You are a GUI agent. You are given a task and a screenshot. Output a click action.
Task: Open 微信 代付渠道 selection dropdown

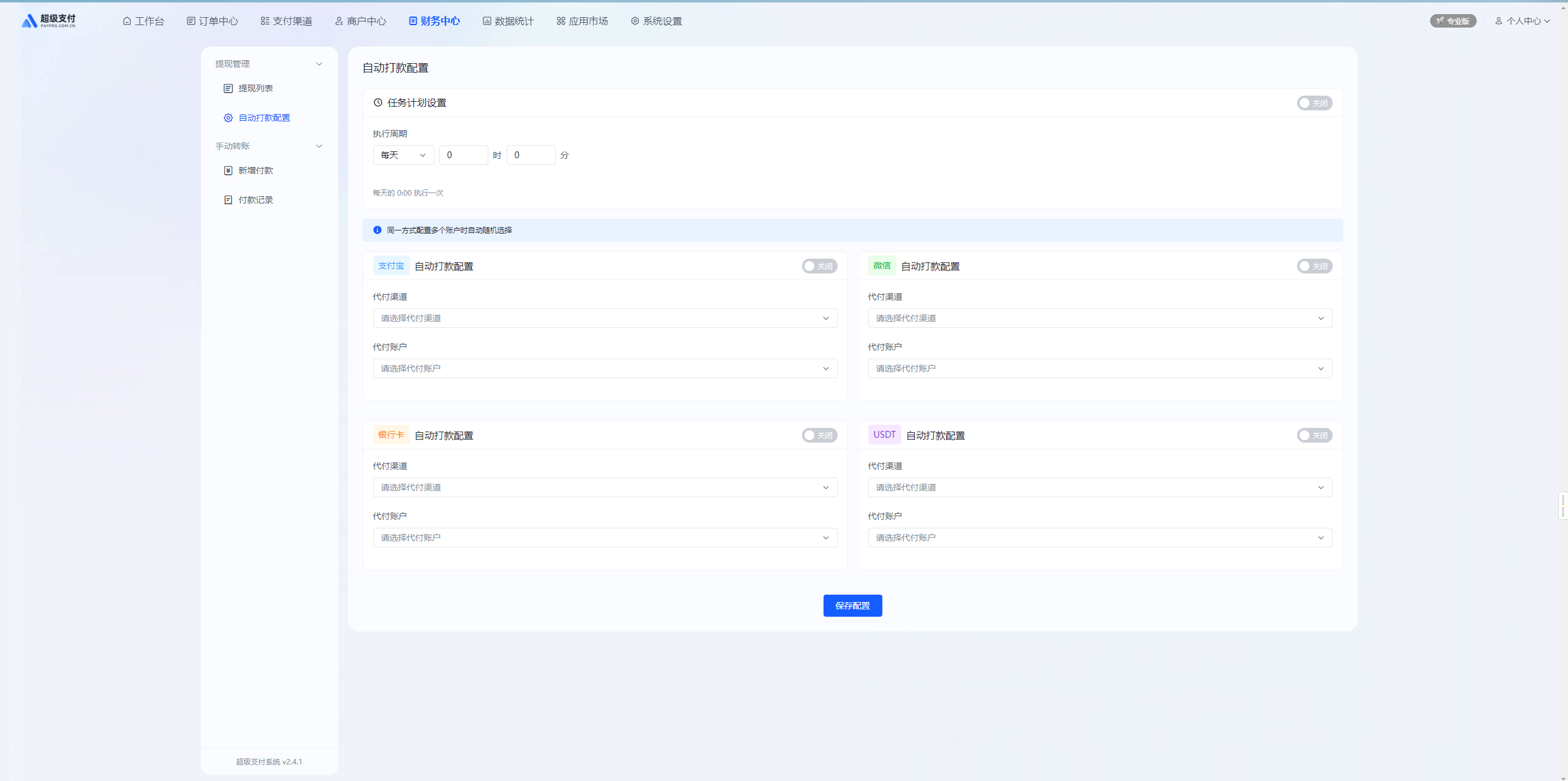coord(1099,318)
